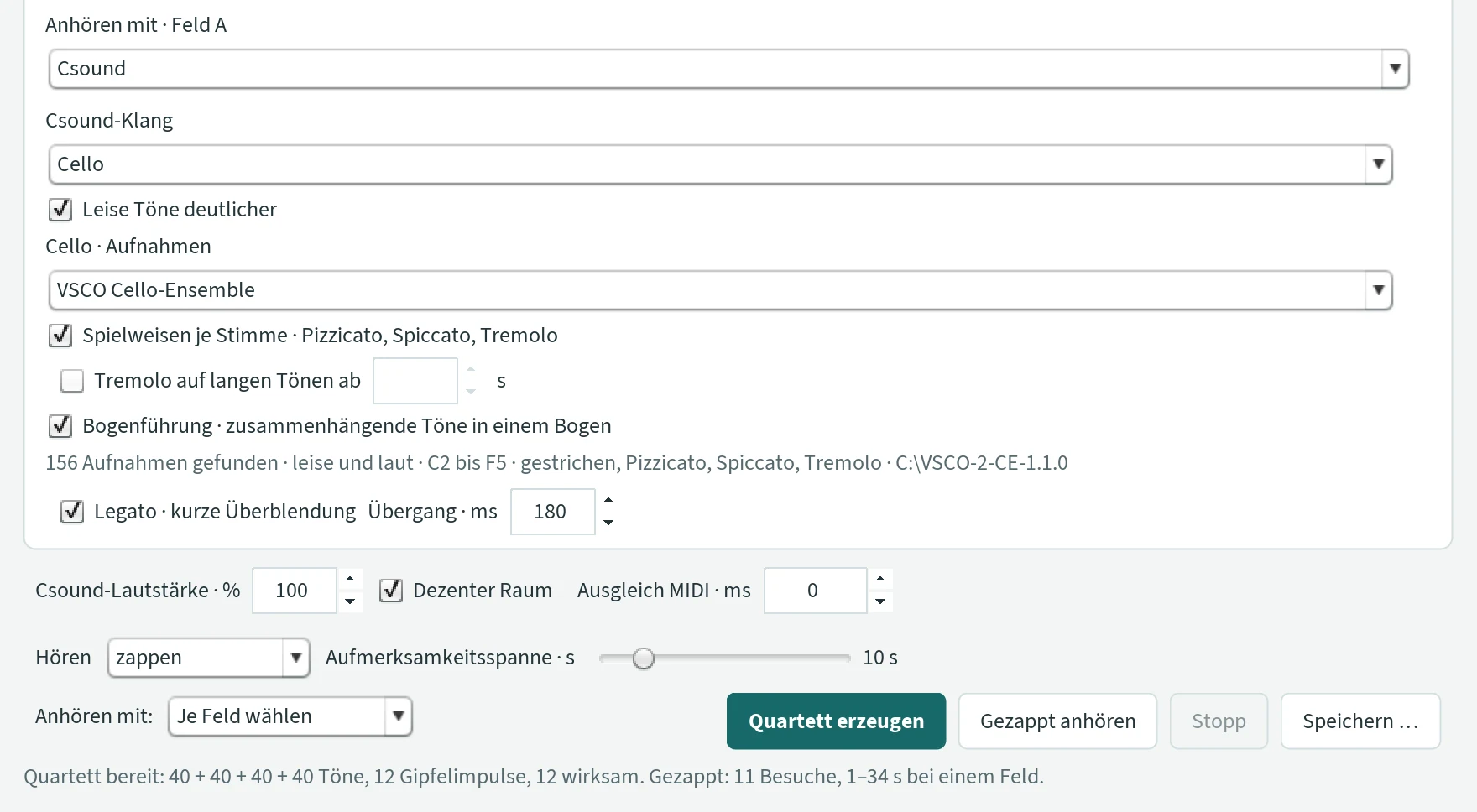Viewport: 1477px width, 812px height.
Task: Click Gezappt anhören button
Action: click(1057, 721)
